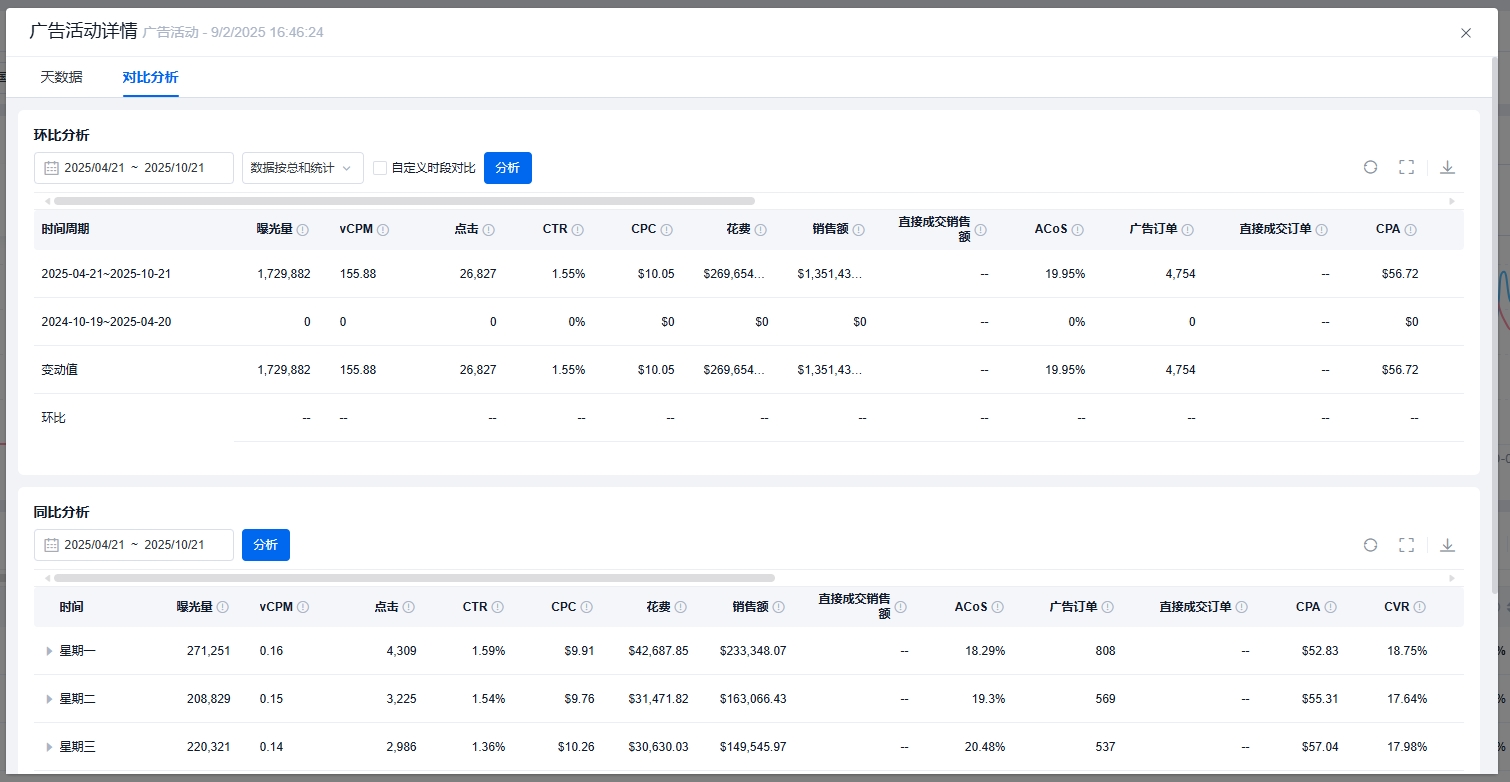Switch to the 天数据 tab
This screenshot has width=1510, height=782.
61,77
